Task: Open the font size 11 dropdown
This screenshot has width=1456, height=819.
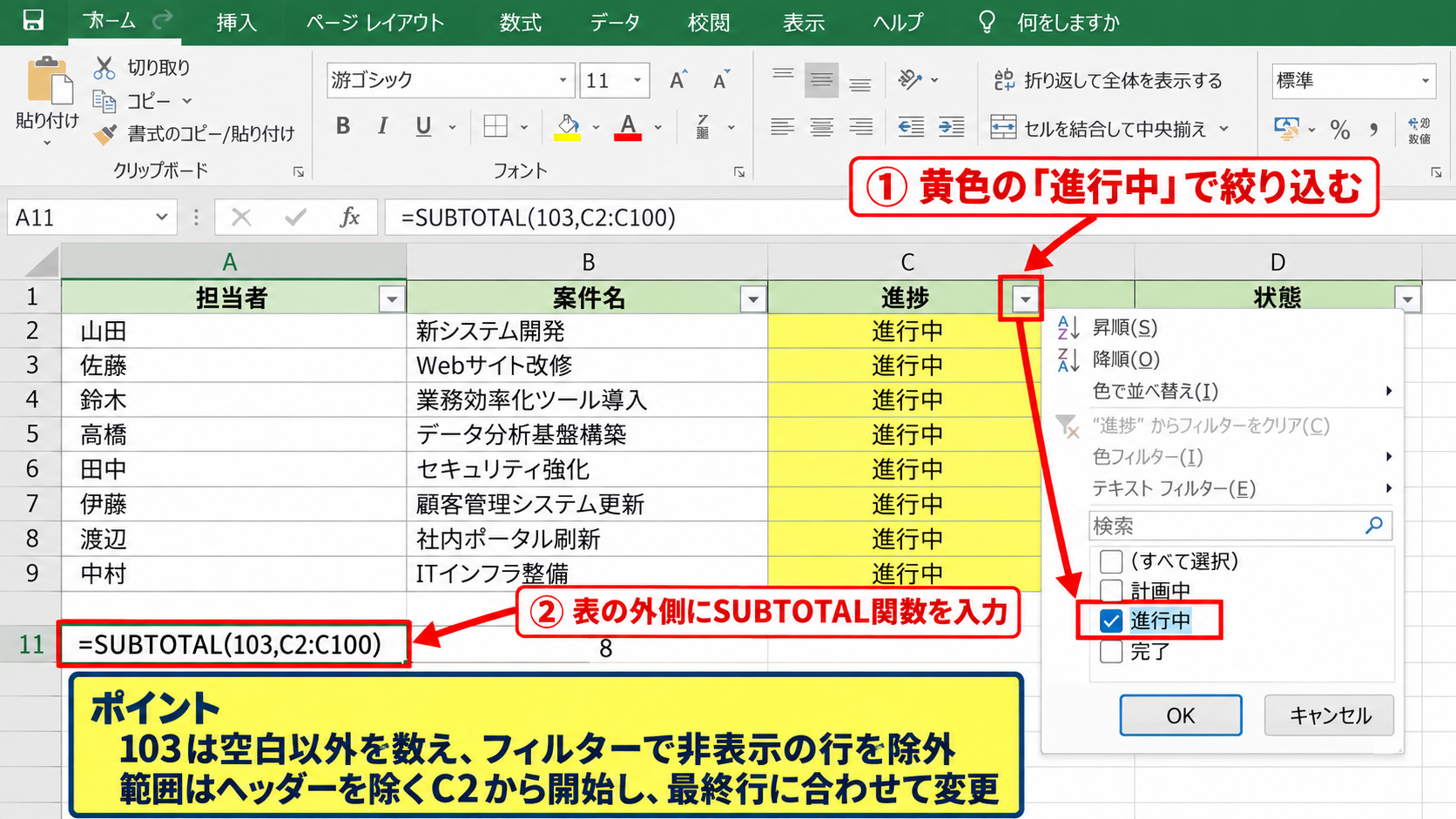Action: click(637, 80)
